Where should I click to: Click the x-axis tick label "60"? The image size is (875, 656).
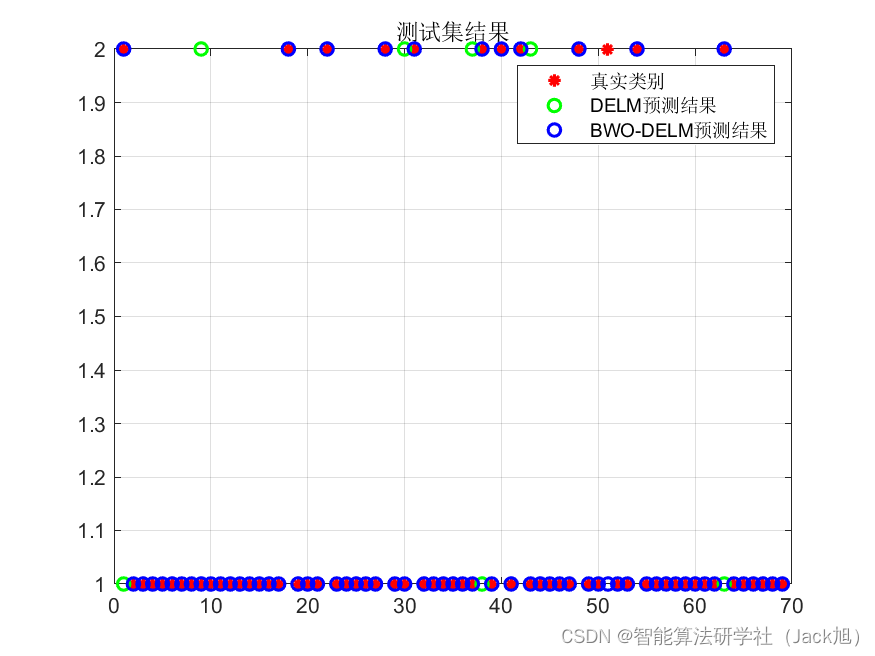click(695, 606)
